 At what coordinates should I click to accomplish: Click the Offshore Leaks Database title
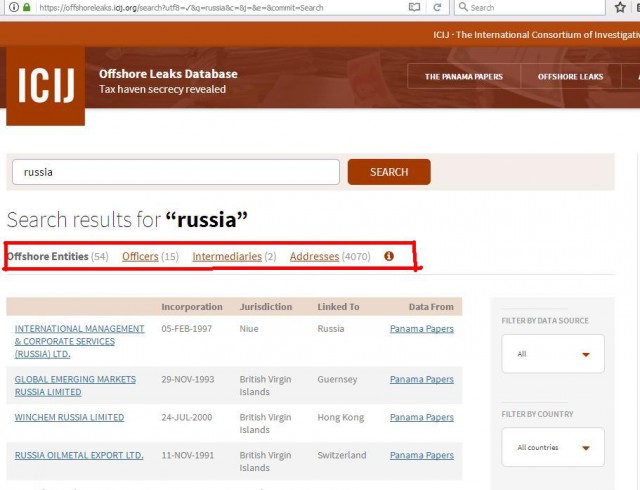pos(168,74)
